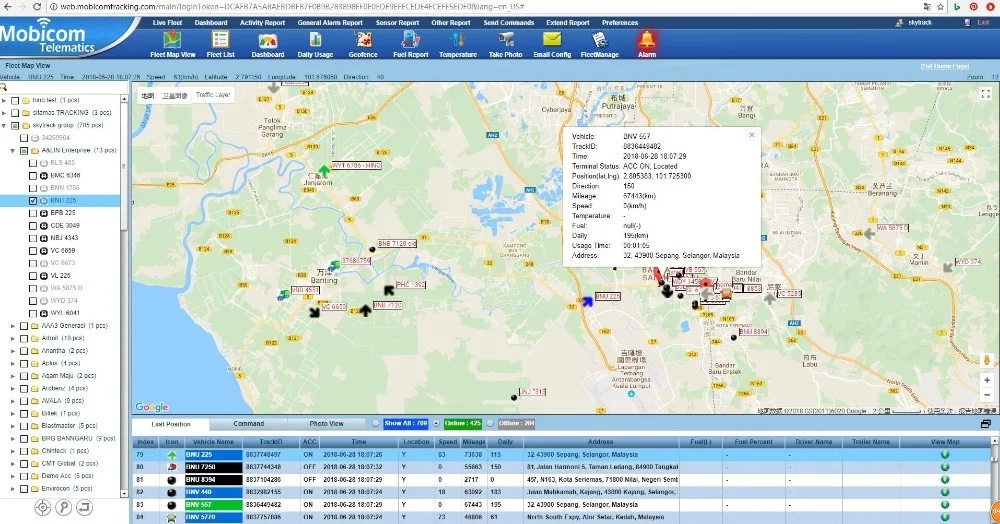Select the Online : 425 radio button
The width and height of the screenshot is (1000, 524).
[x=436, y=423]
